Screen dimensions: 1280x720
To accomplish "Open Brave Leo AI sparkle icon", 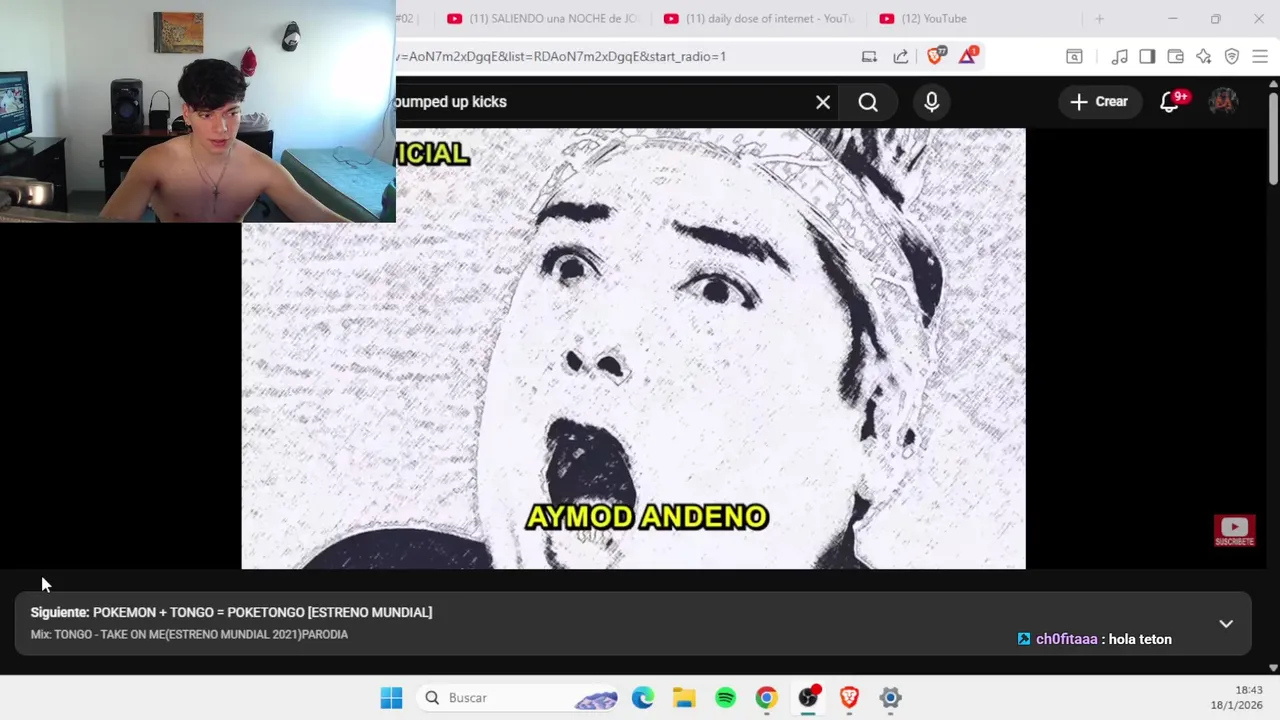I will pyautogui.click(x=1204, y=57).
